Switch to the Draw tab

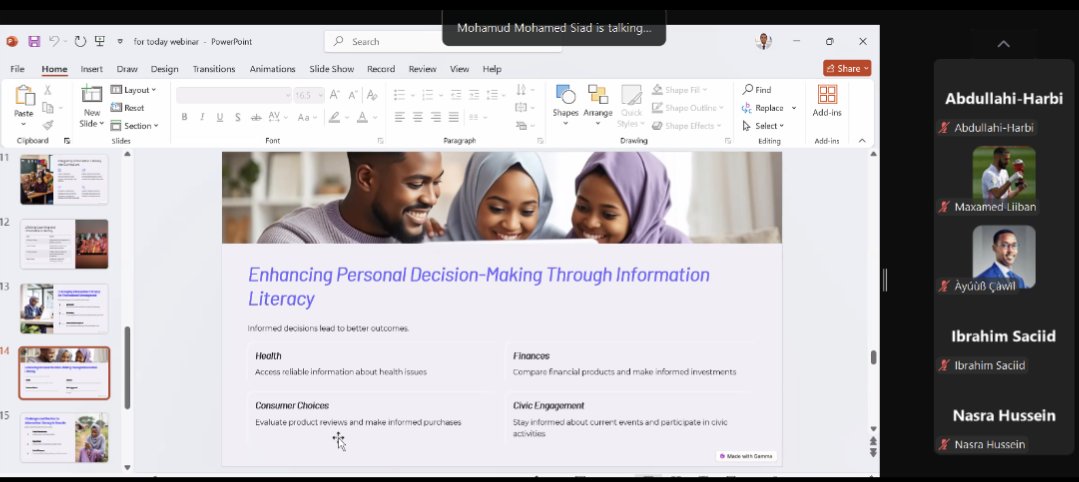pos(127,69)
